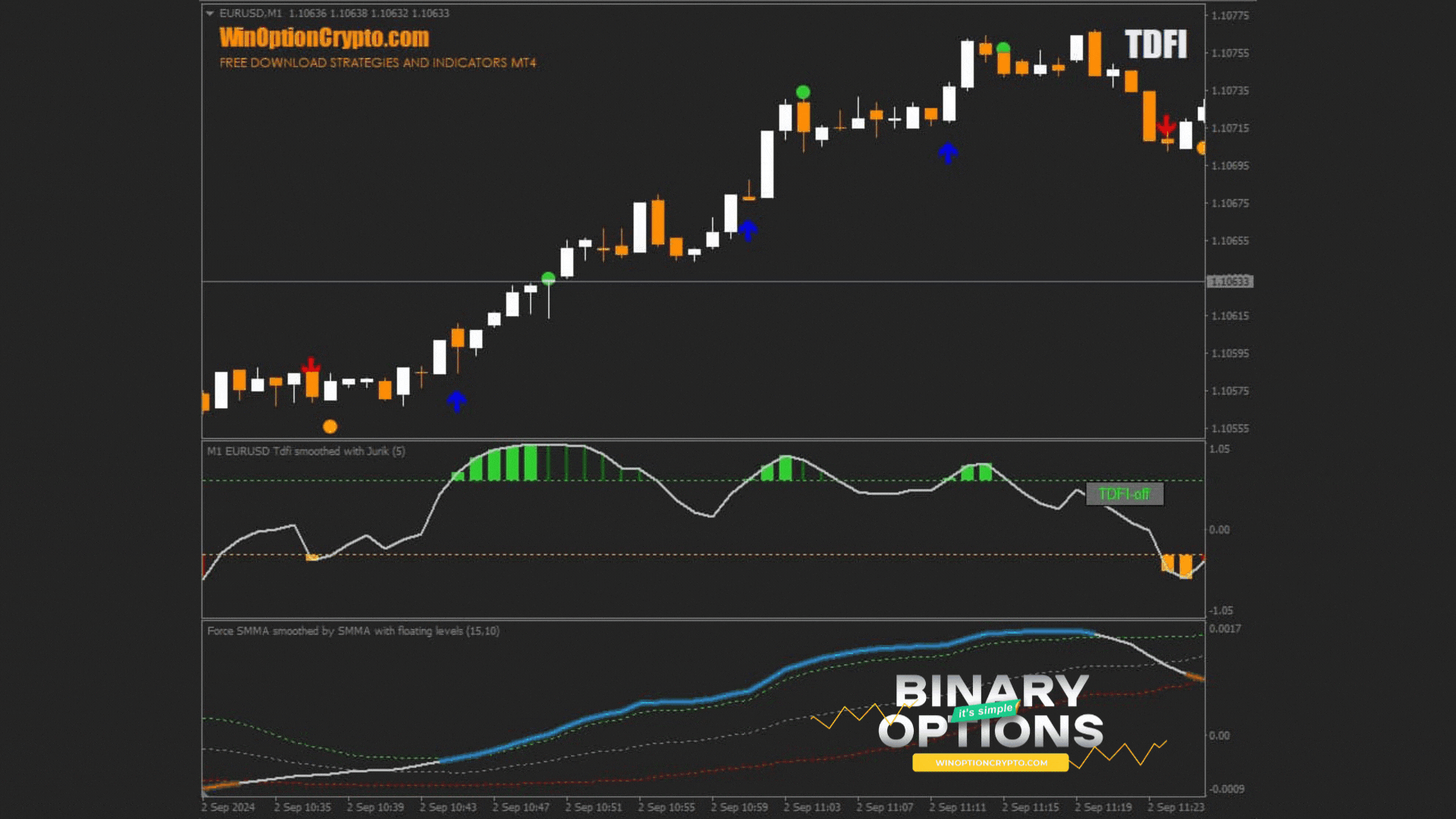Click the blue up-arrow buy signal near 10:43

tap(457, 400)
